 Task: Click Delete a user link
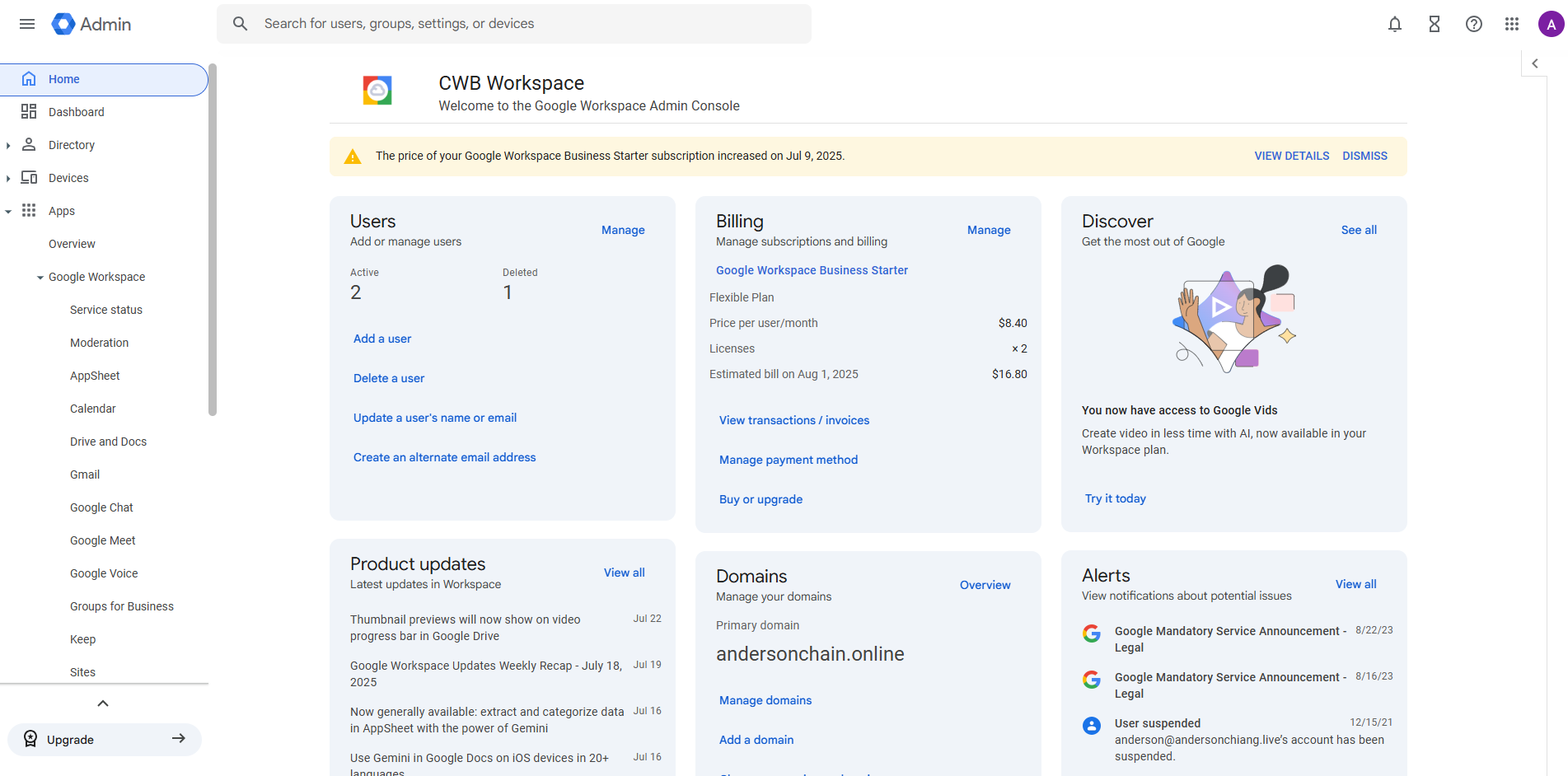pyautogui.click(x=389, y=378)
